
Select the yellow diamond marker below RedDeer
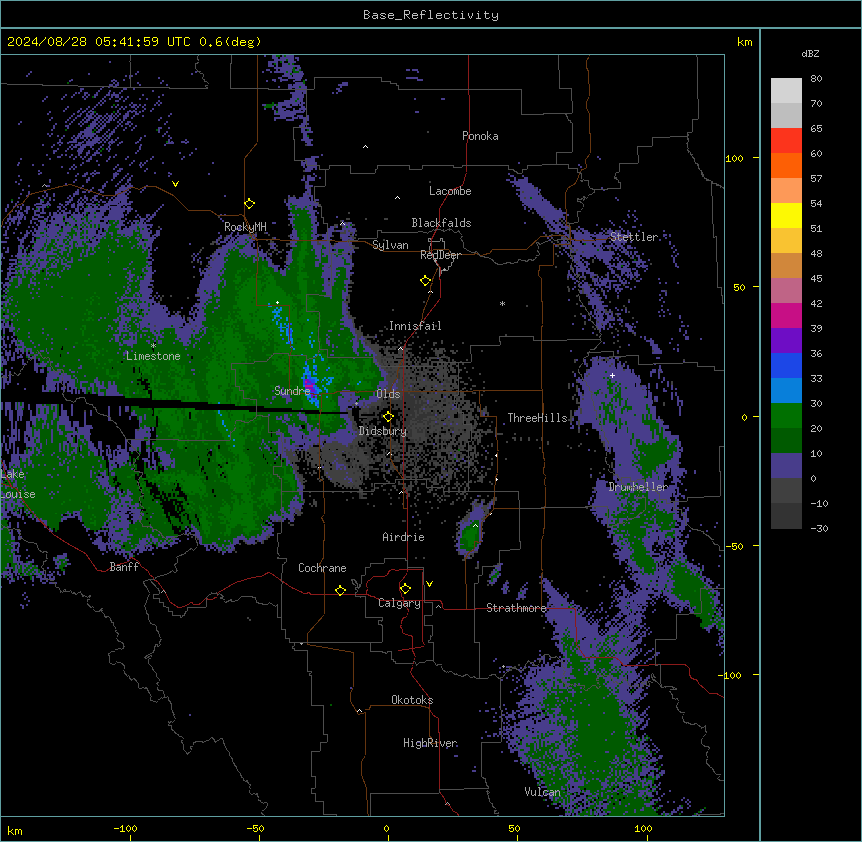coord(426,281)
